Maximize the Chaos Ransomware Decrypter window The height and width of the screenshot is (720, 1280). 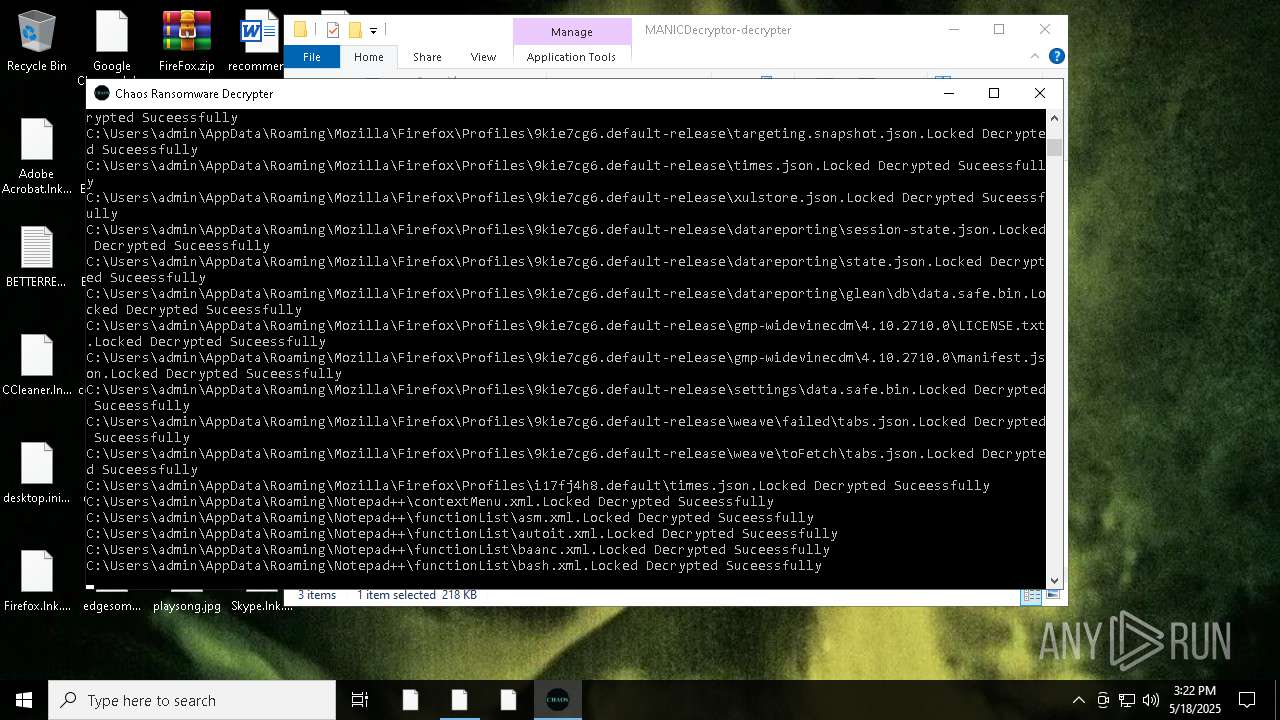tap(994, 93)
